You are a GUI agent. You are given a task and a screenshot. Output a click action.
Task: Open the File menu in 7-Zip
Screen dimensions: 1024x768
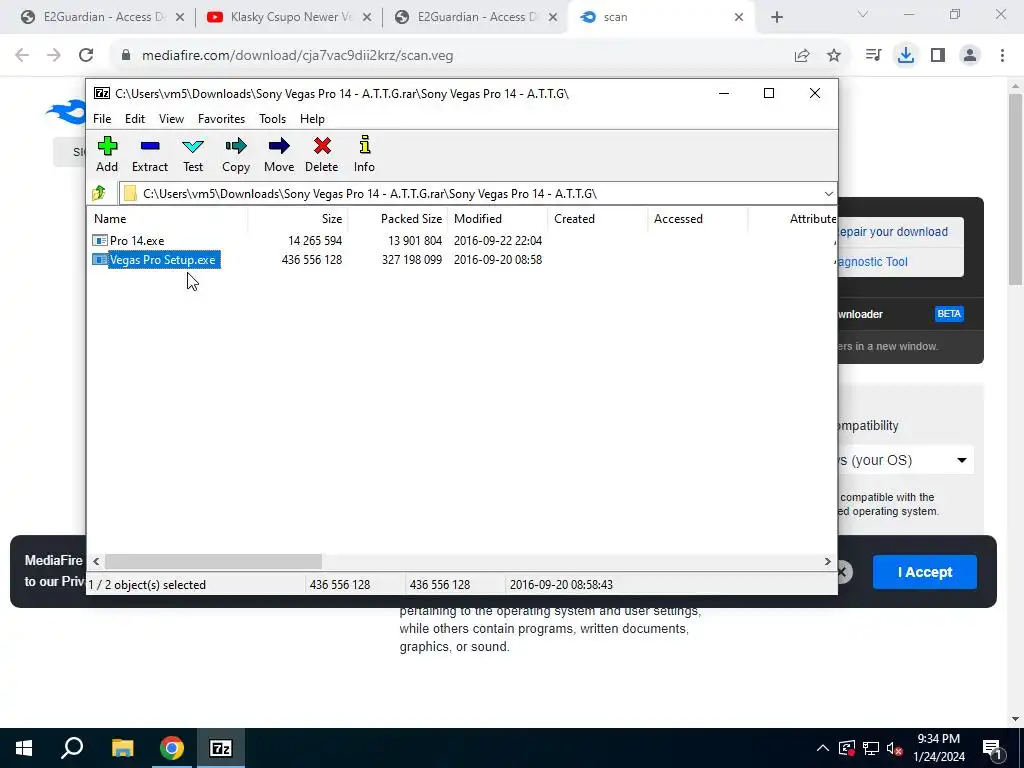point(102,119)
